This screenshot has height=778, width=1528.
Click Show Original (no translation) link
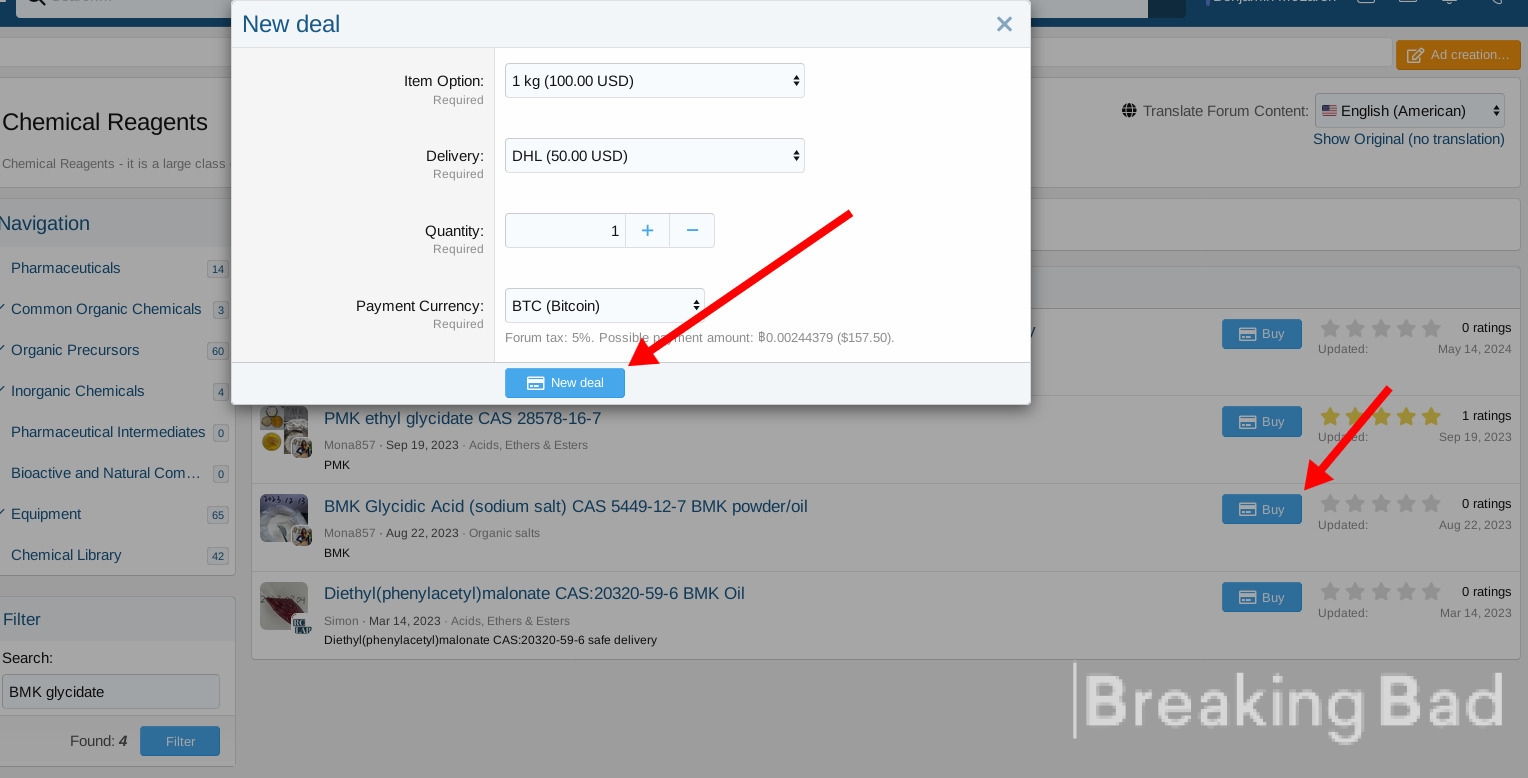pyautogui.click(x=1408, y=139)
